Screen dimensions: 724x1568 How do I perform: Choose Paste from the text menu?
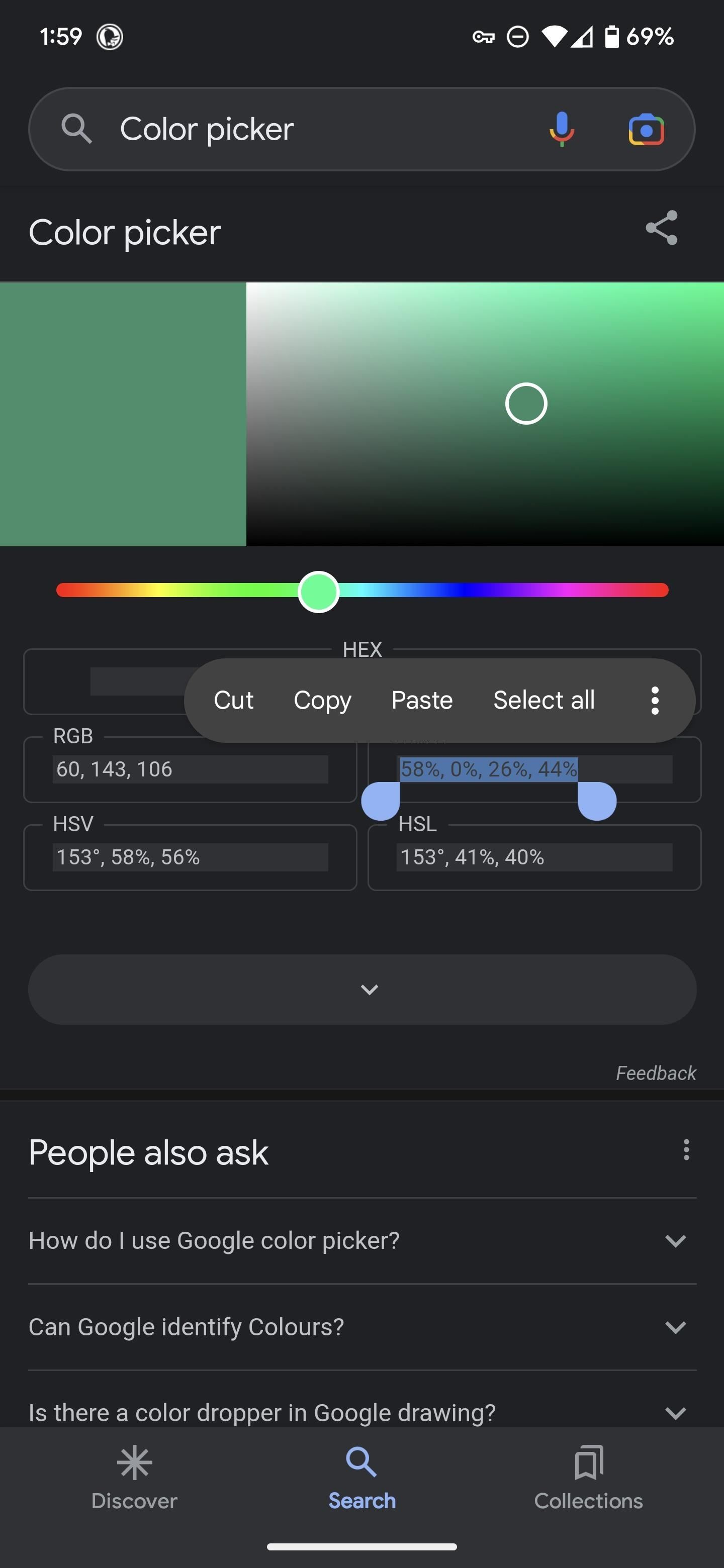422,700
